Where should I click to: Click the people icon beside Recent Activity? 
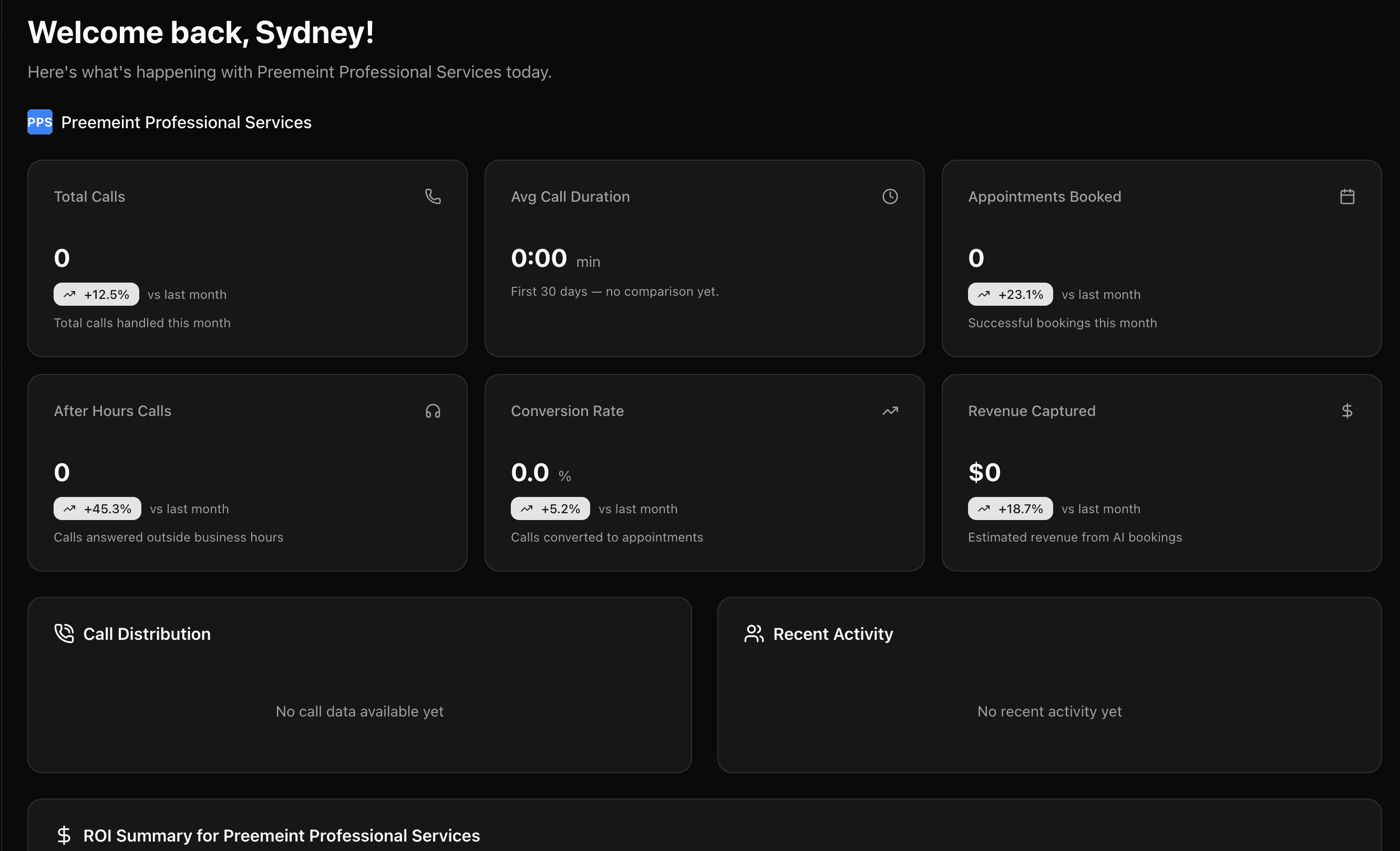click(754, 634)
